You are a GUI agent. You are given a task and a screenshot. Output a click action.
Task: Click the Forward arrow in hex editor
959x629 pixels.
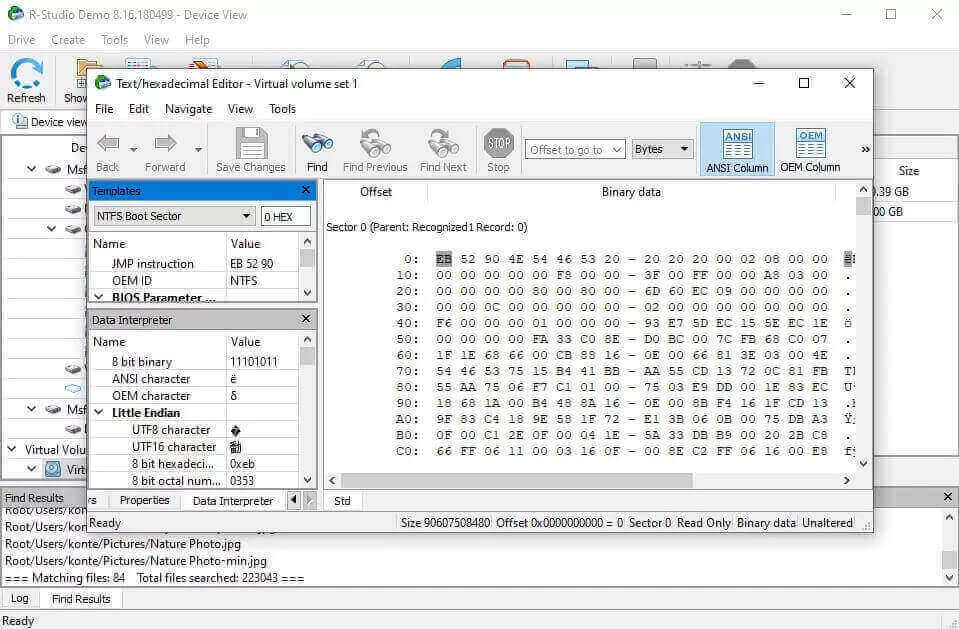click(165, 144)
